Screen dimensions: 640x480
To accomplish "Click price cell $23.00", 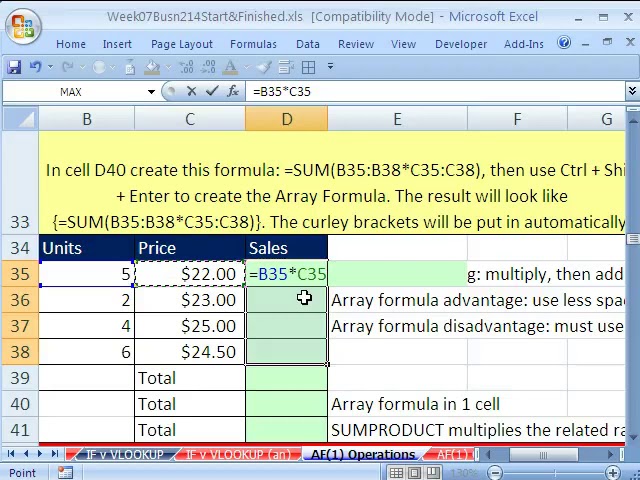I will pos(190,300).
